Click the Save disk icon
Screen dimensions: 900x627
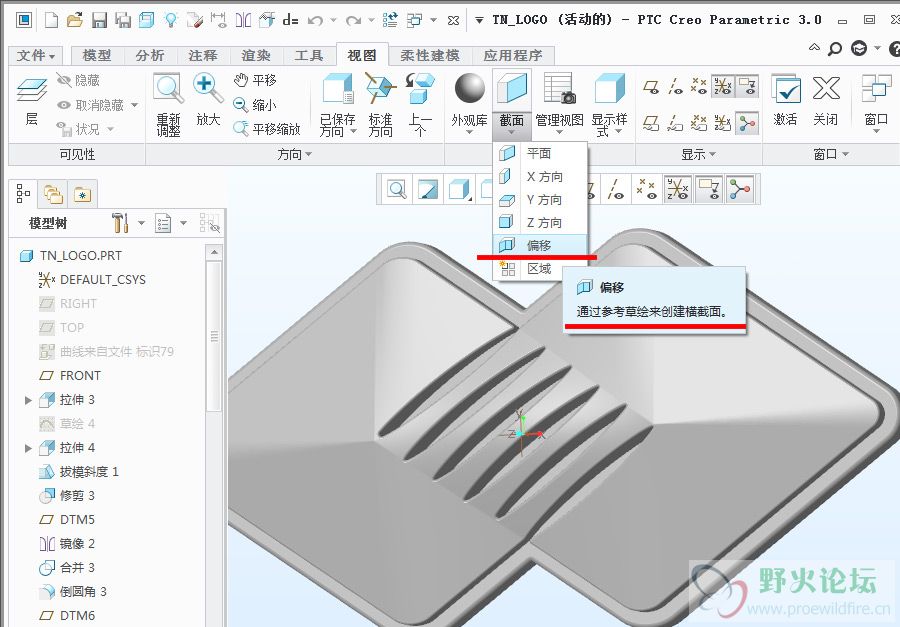click(x=99, y=21)
